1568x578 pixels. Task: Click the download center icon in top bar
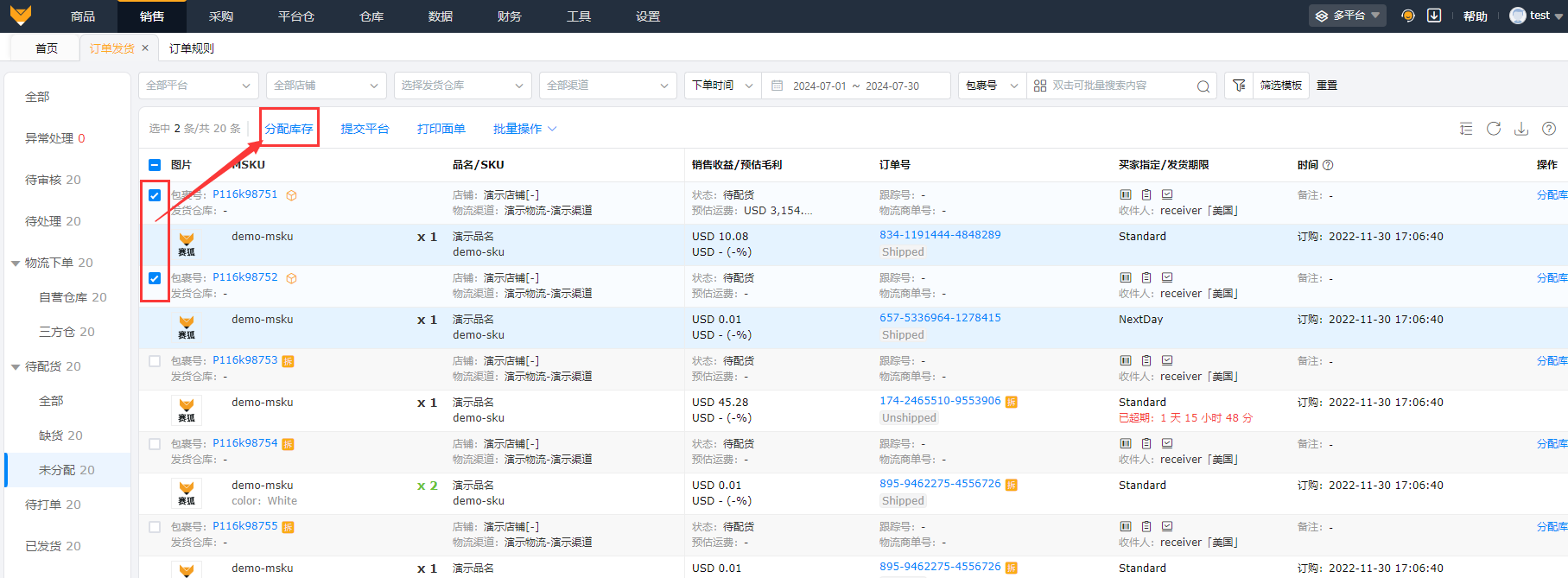(1434, 16)
